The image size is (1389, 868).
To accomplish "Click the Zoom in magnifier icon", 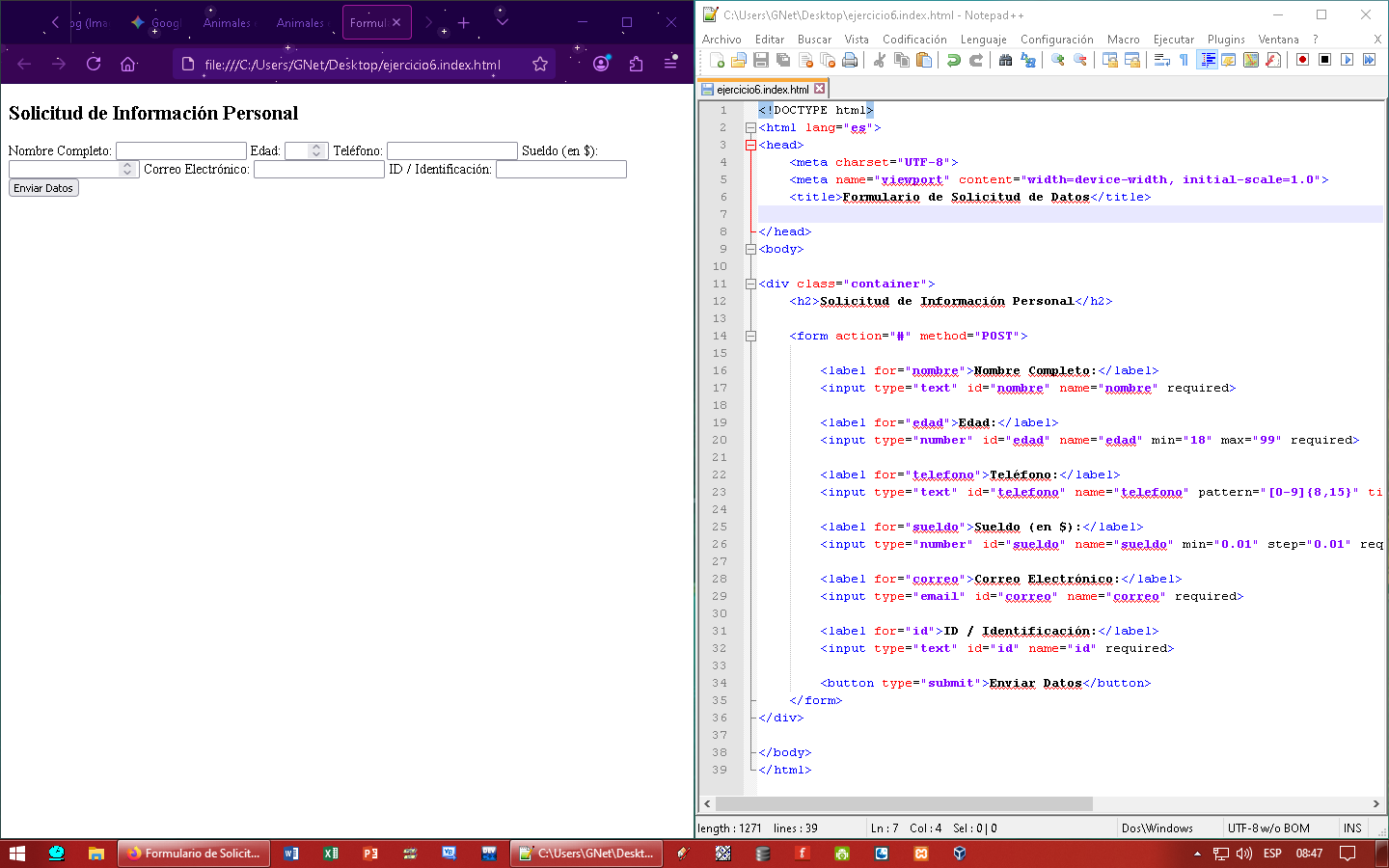I will [1057, 61].
